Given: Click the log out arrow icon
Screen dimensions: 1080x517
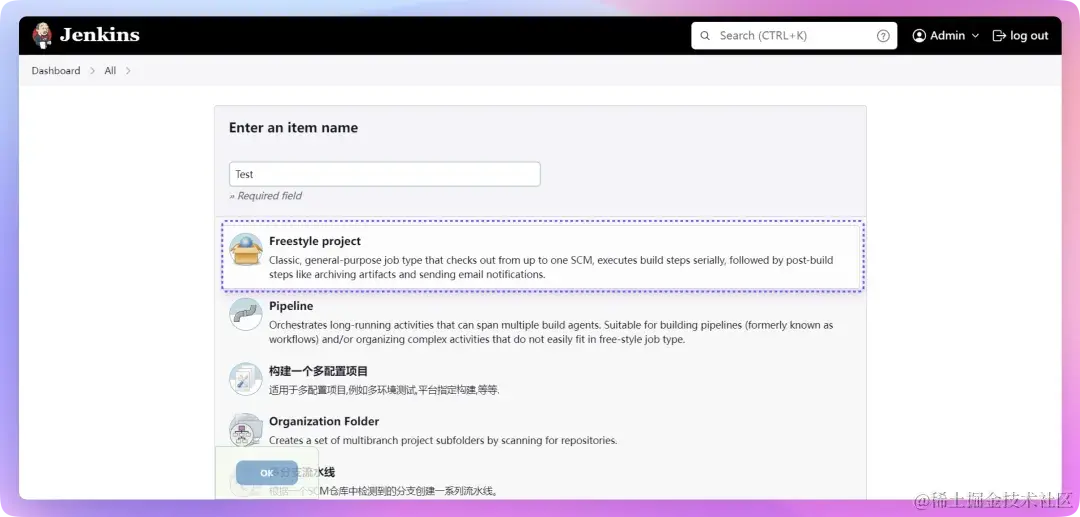Looking at the screenshot, I should tap(999, 36).
